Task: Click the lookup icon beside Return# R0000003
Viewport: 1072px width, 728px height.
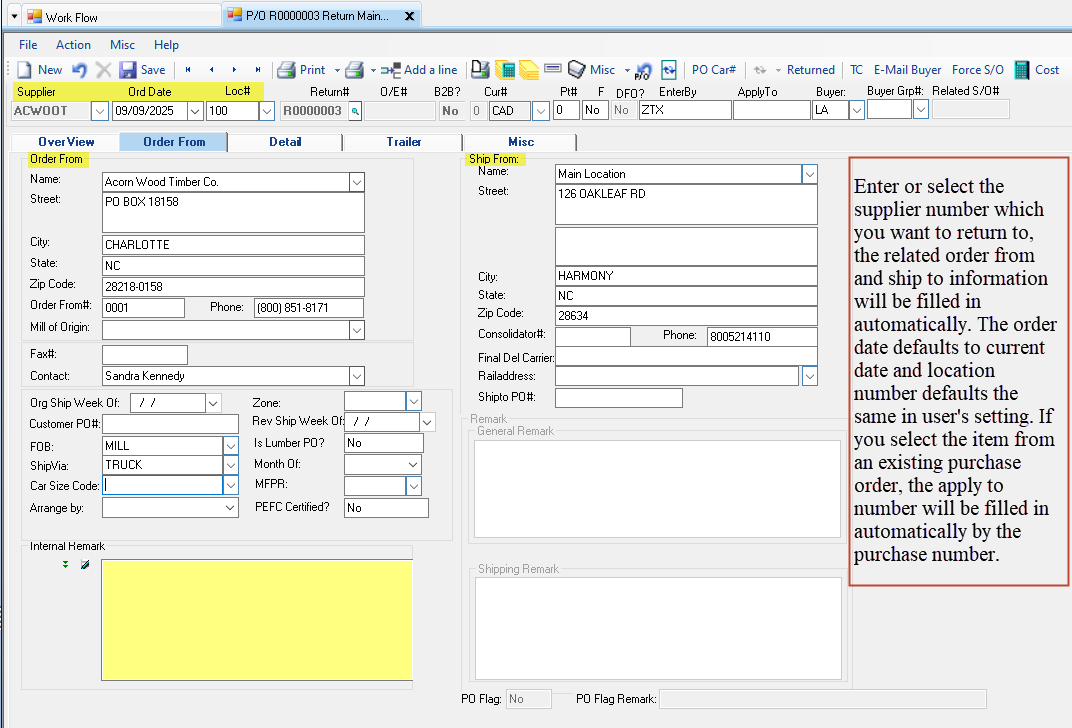Action: point(354,111)
